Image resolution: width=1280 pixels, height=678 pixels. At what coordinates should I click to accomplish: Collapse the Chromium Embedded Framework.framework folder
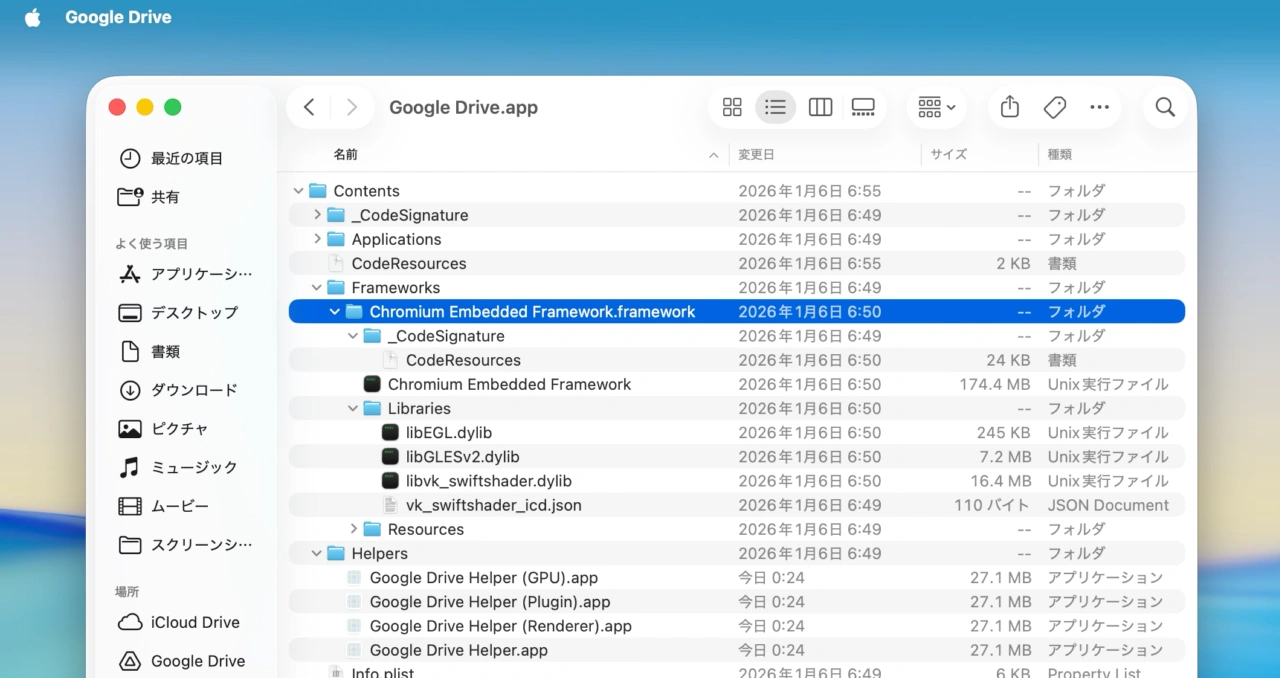pyautogui.click(x=335, y=311)
